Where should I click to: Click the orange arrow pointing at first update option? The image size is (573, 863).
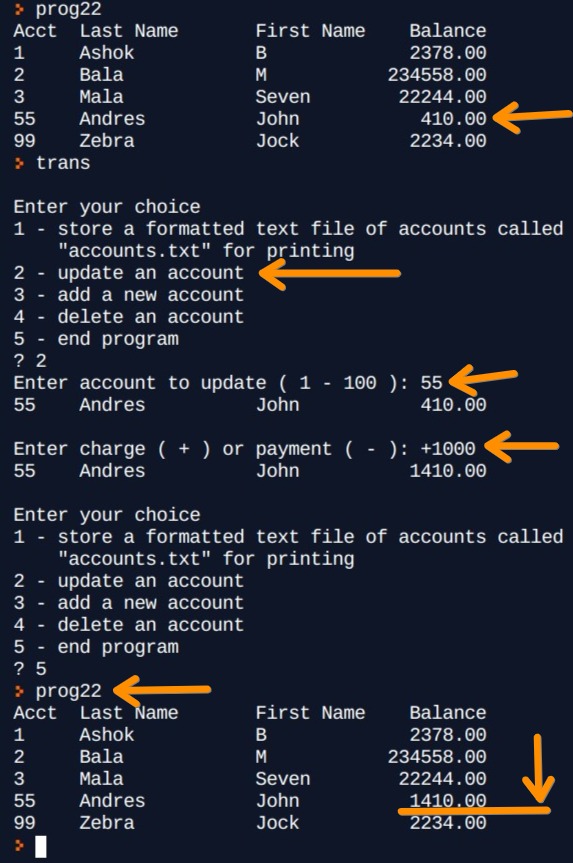[330, 274]
